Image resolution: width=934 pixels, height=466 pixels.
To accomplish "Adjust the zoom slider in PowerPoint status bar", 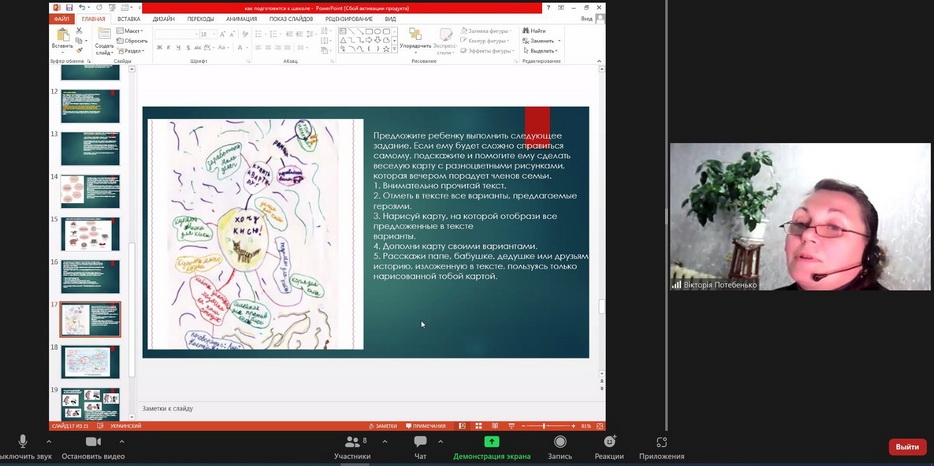I will pos(545,426).
